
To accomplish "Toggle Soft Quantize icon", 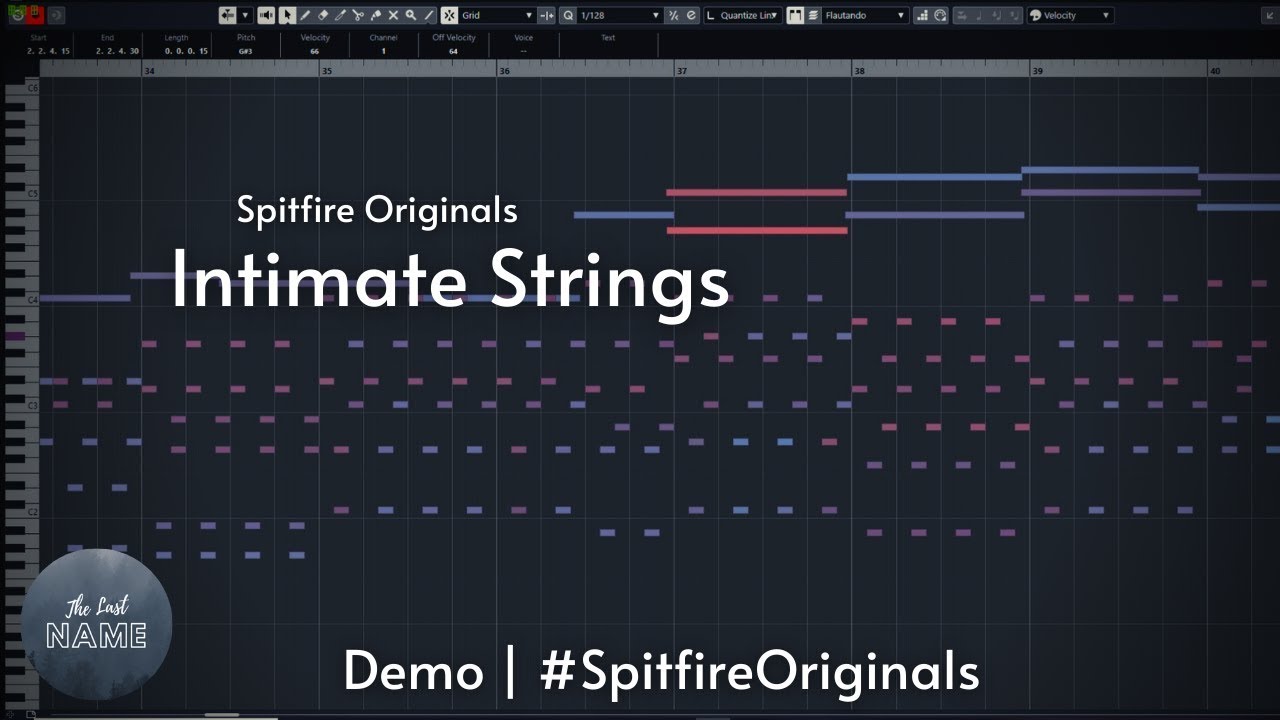I will point(674,15).
